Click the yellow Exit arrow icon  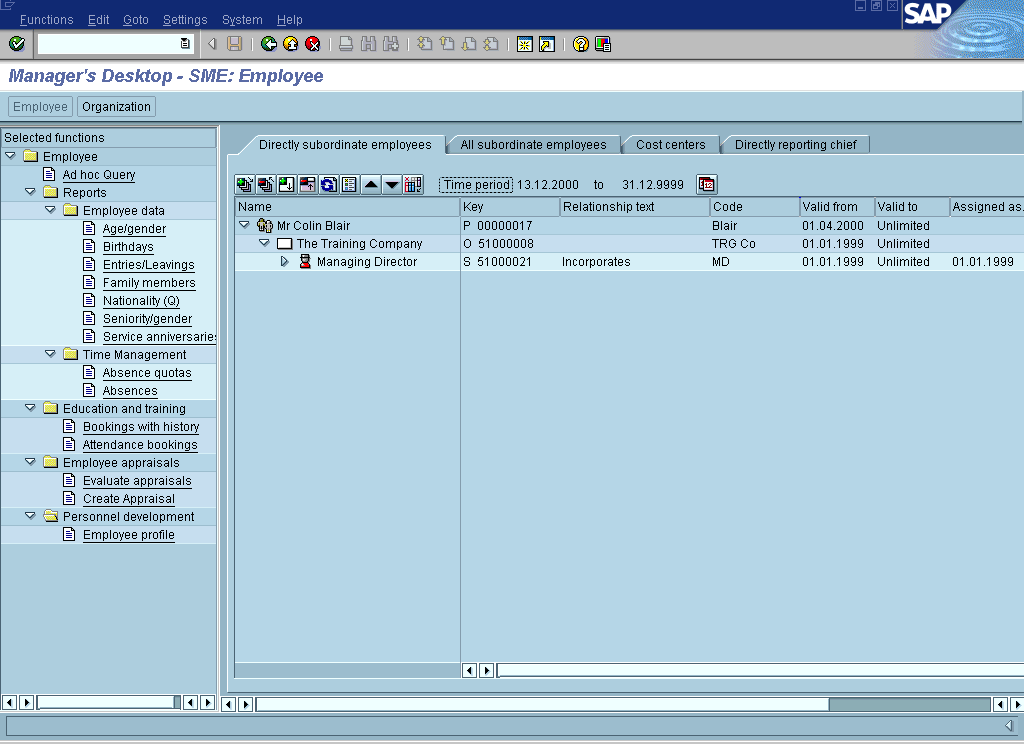point(291,44)
